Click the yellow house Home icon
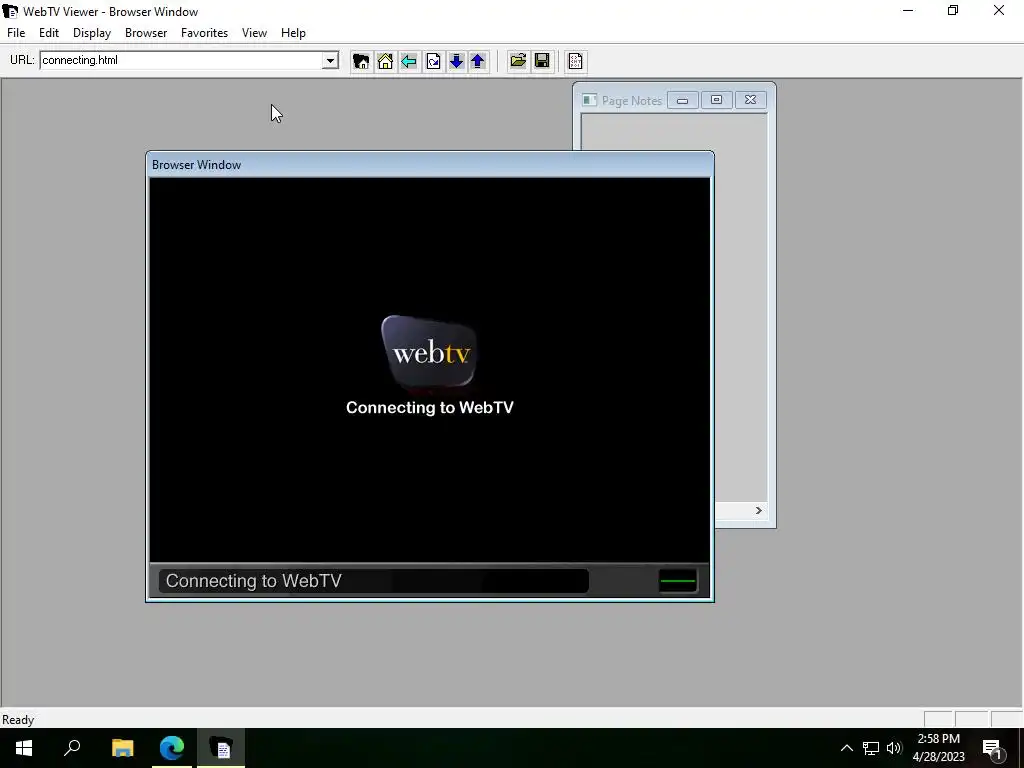Image resolution: width=1024 pixels, height=768 pixels. tap(385, 61)
